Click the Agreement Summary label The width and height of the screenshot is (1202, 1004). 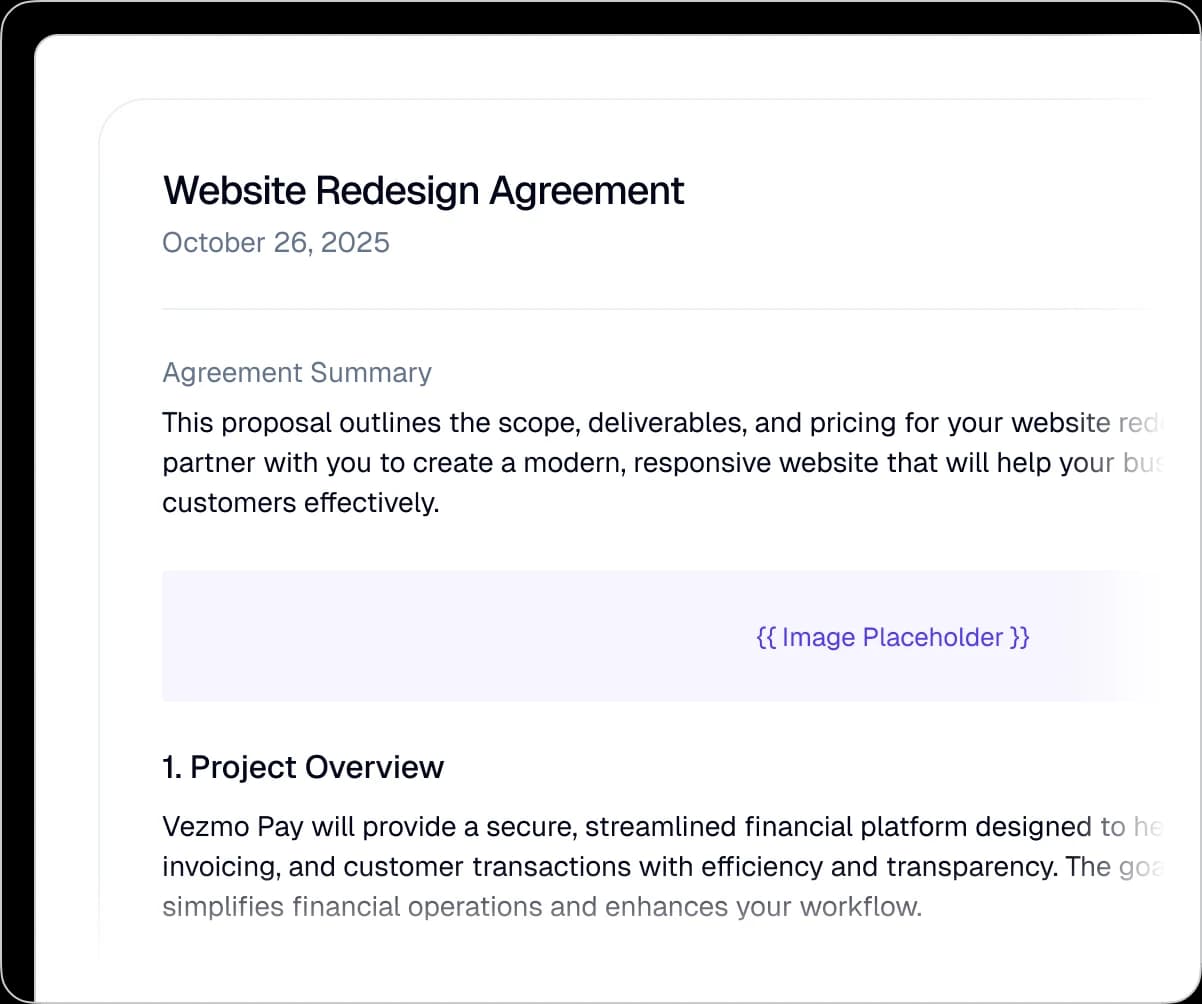(297, 372)
